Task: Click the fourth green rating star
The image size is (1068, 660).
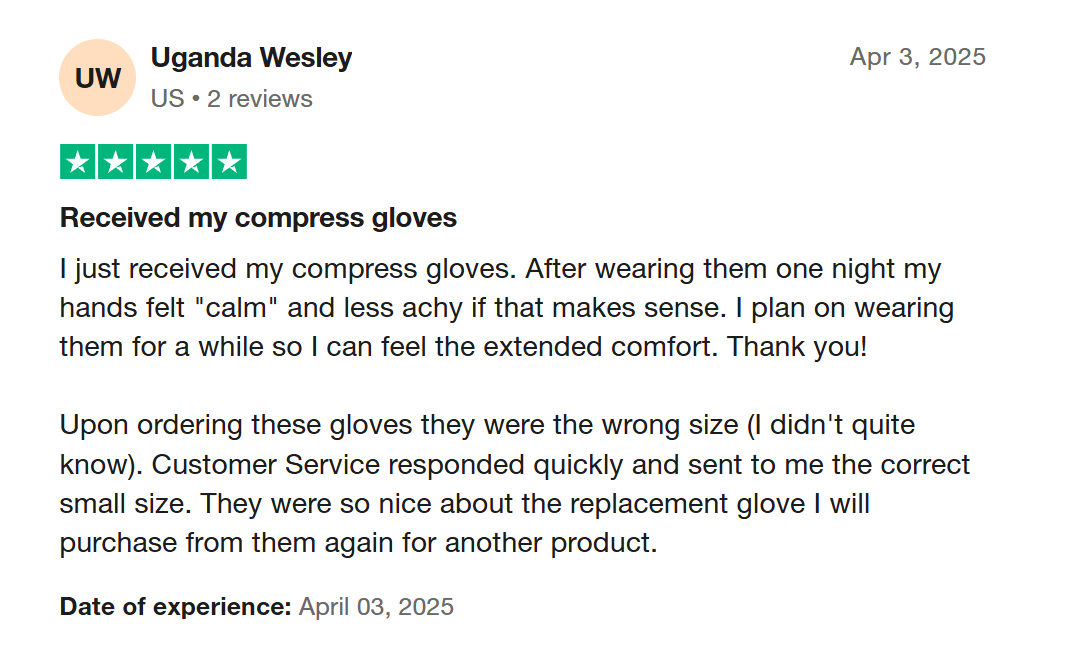Action: click(191, 162)
